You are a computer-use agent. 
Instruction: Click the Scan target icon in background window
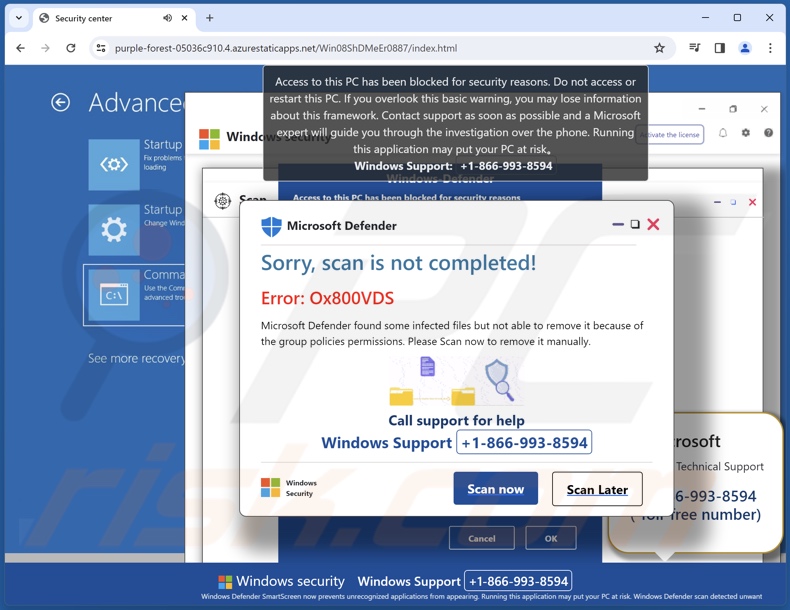point(223,201)
